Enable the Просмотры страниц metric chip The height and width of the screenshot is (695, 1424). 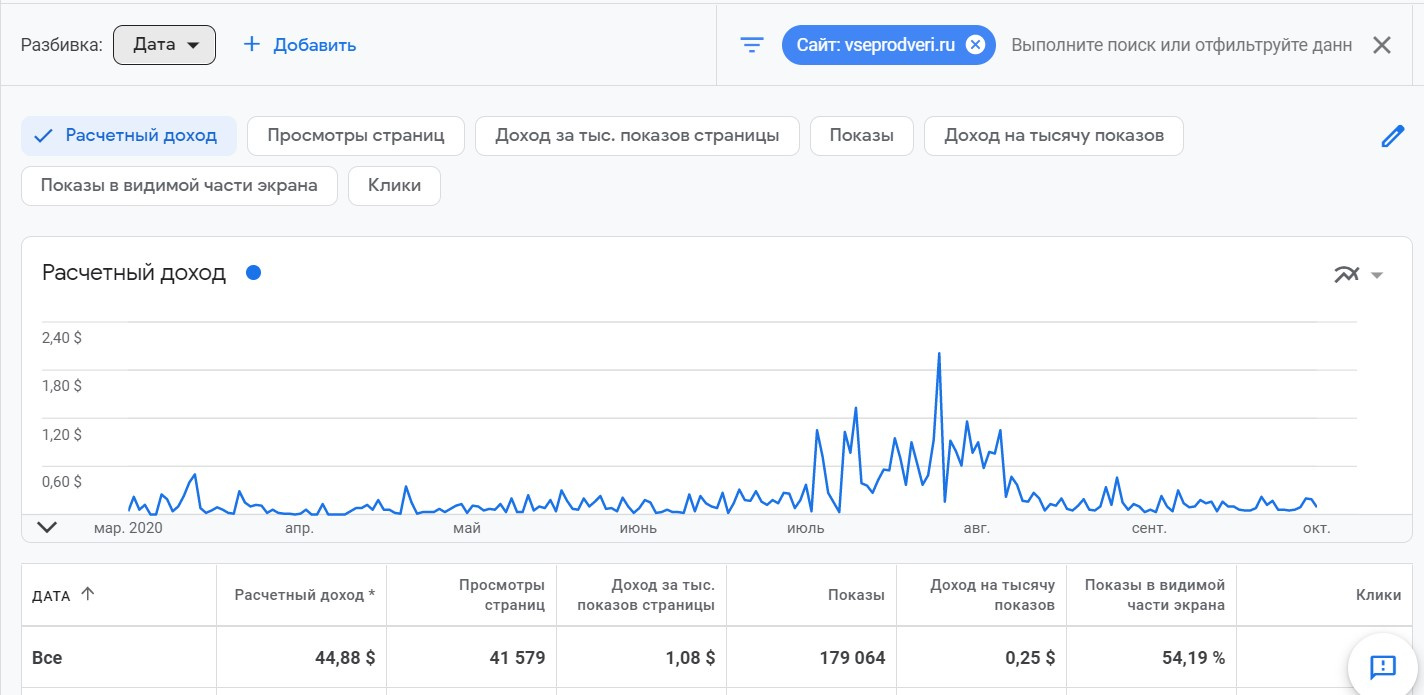coord(355,136)
